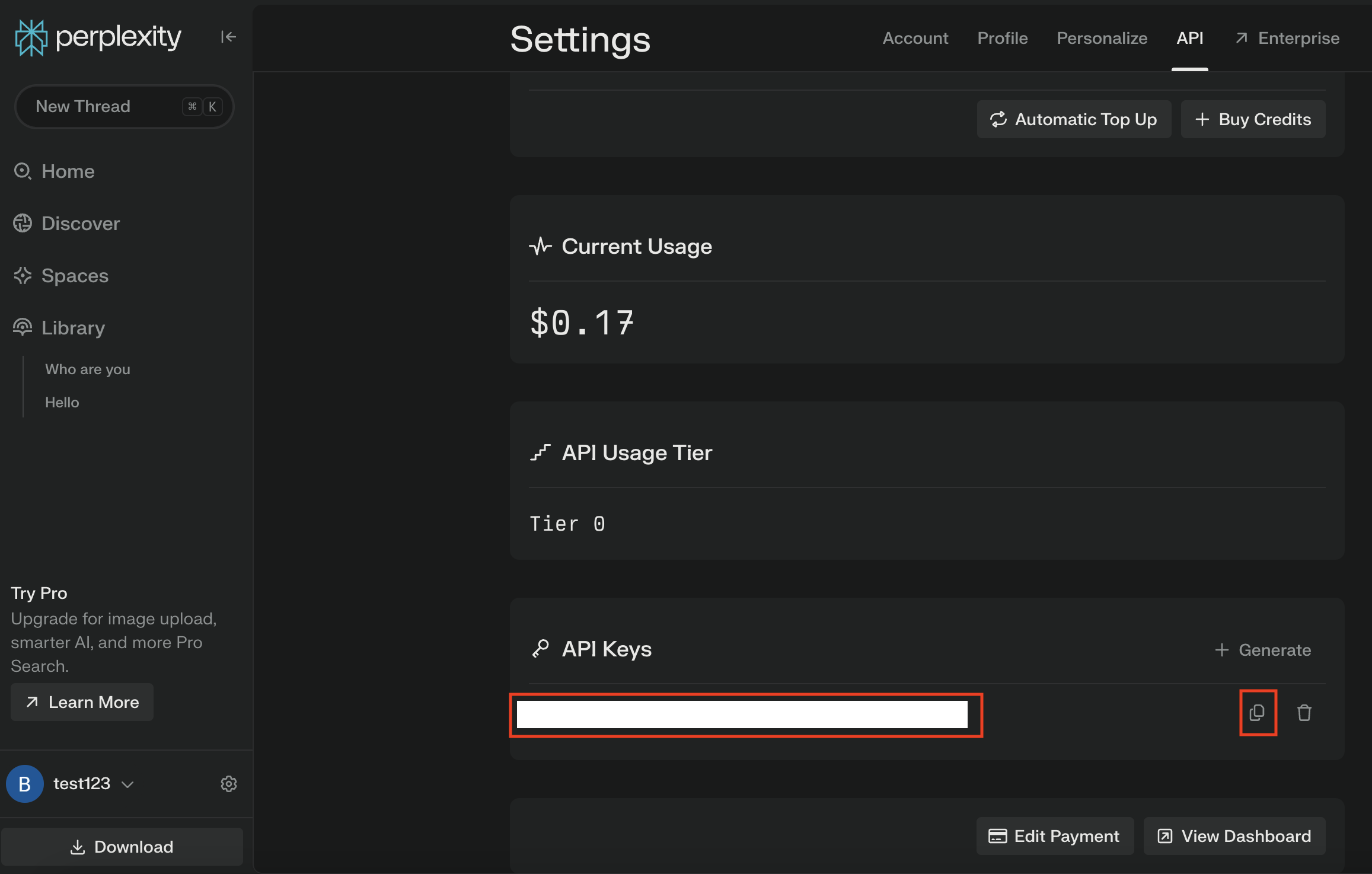
Task: Collapse the sidebar with the arrow icon
Action: tap(228, 37)
